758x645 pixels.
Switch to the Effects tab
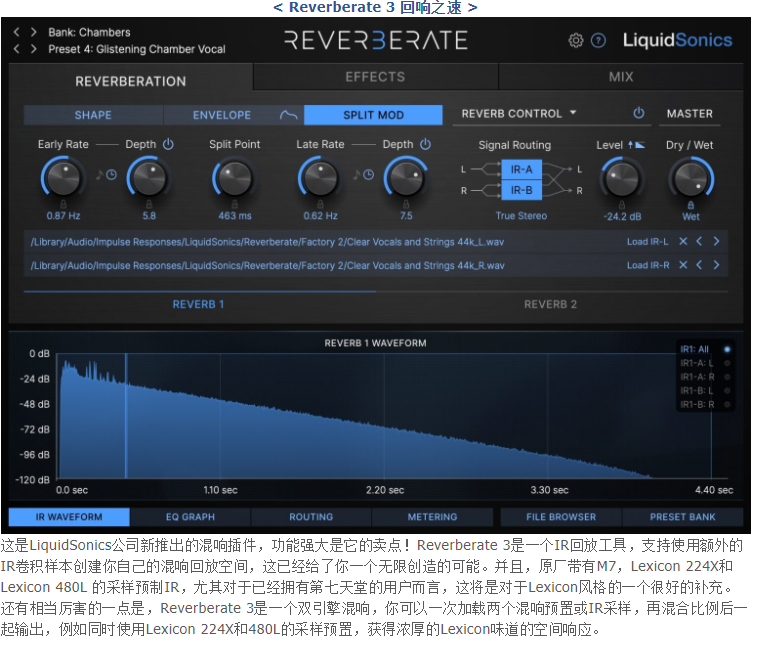click(375, 77)
